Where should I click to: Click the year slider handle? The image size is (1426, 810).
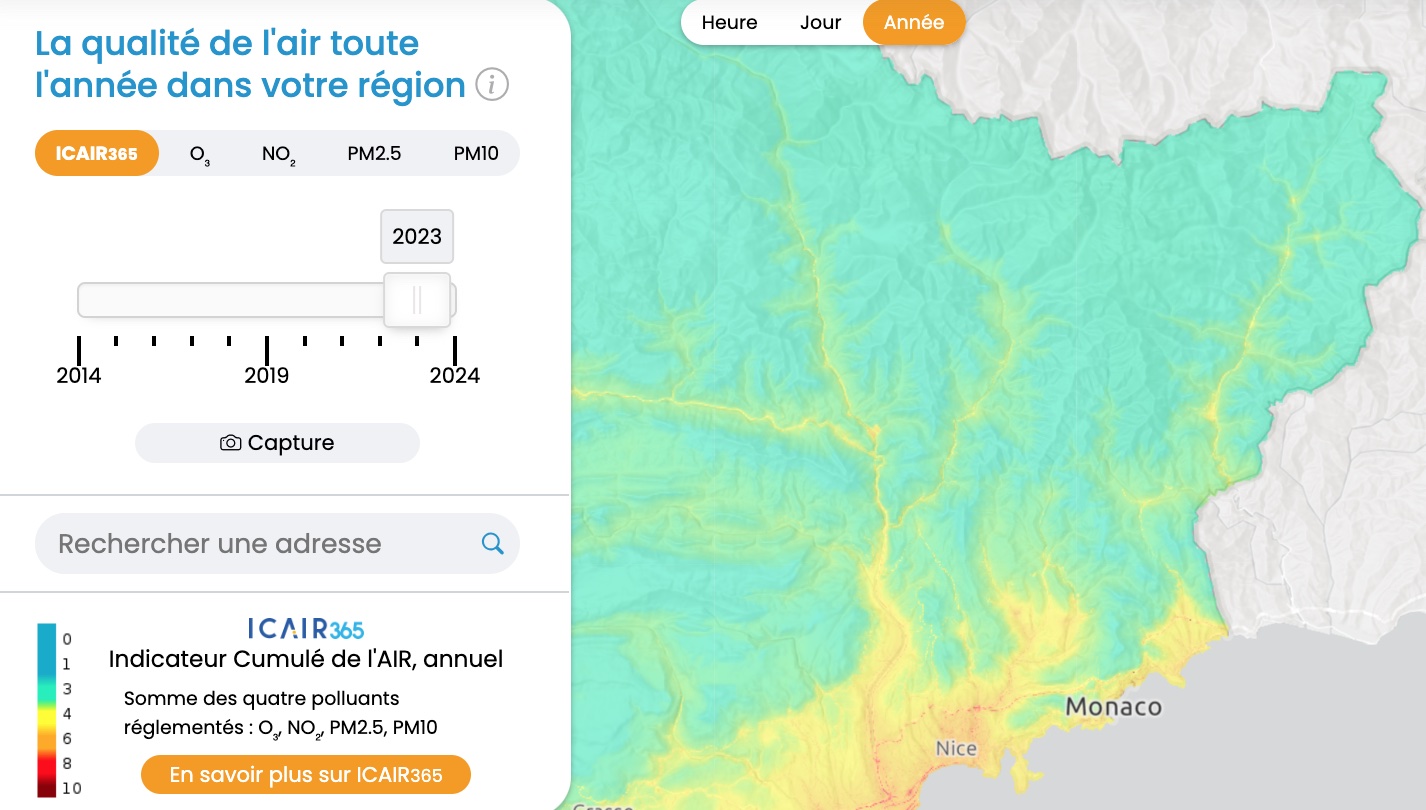[417, 300]
